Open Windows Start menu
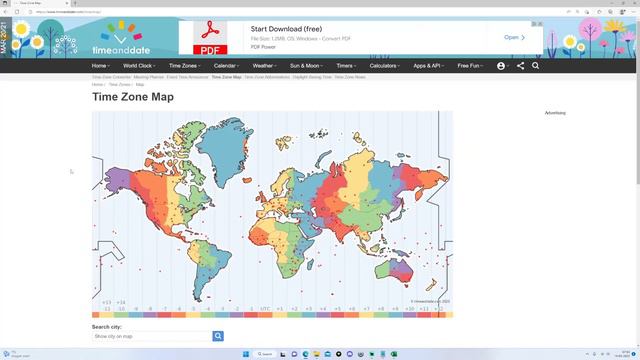Screen dimensions: 640x360 pos(246,354)
